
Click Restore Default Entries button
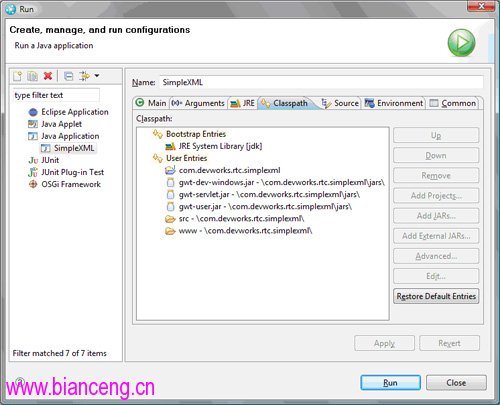436,296
